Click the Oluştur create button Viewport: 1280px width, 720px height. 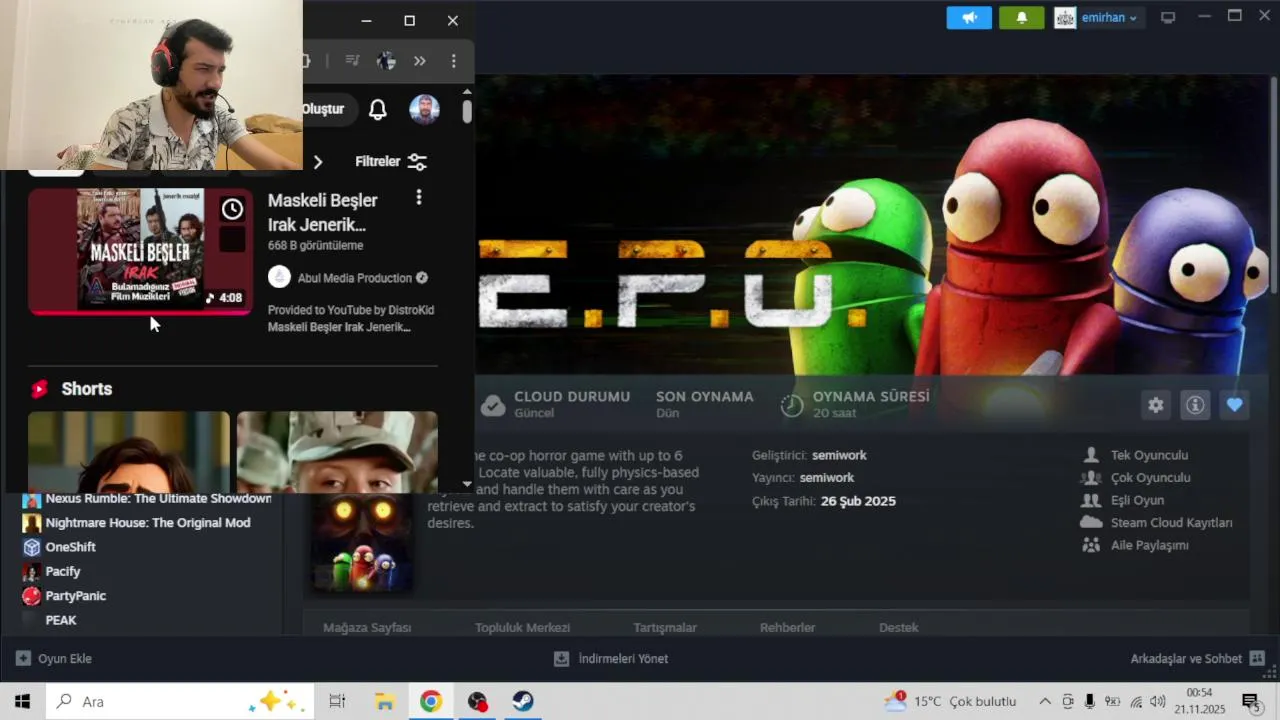(323, 109)
